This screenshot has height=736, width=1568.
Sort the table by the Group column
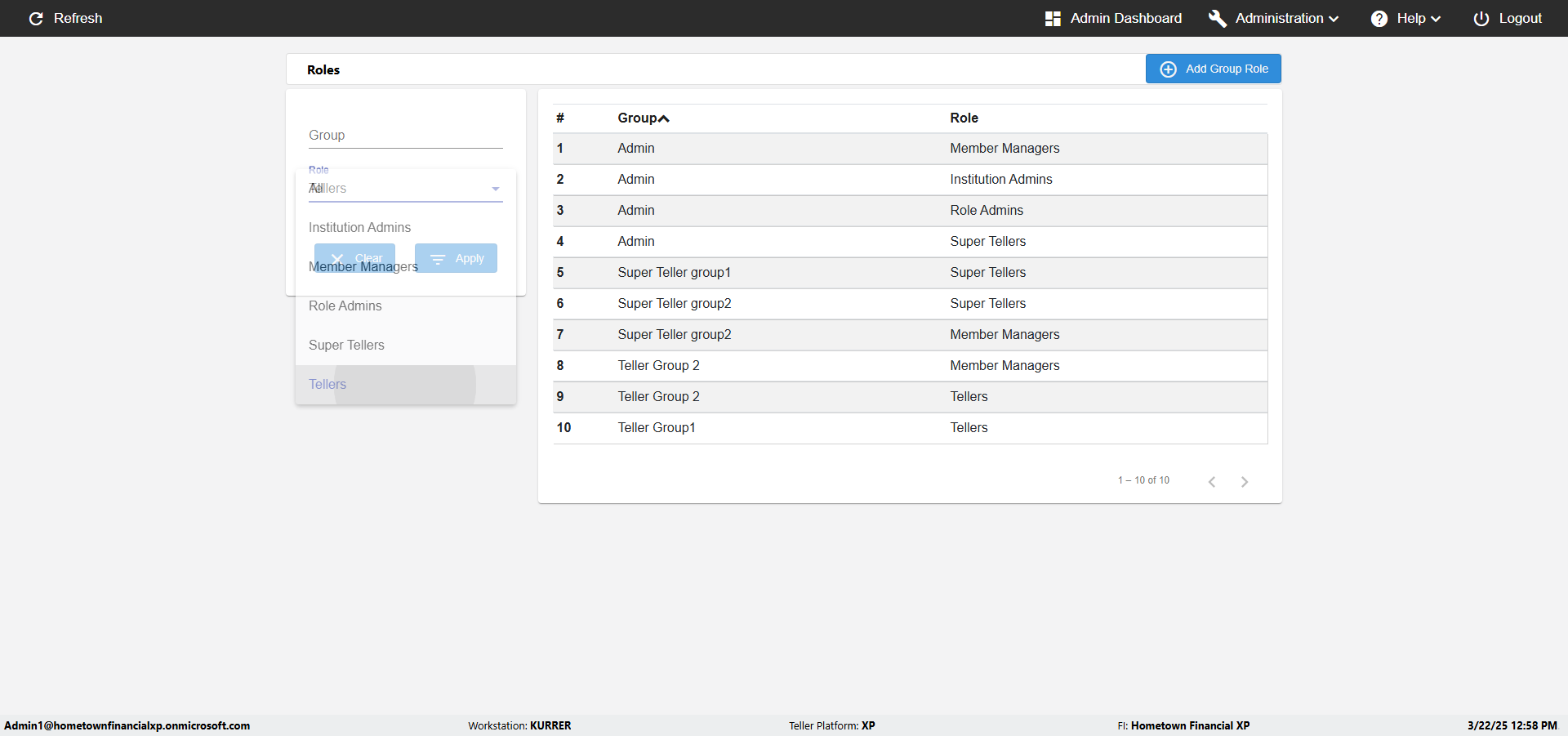tap(644, 118)
